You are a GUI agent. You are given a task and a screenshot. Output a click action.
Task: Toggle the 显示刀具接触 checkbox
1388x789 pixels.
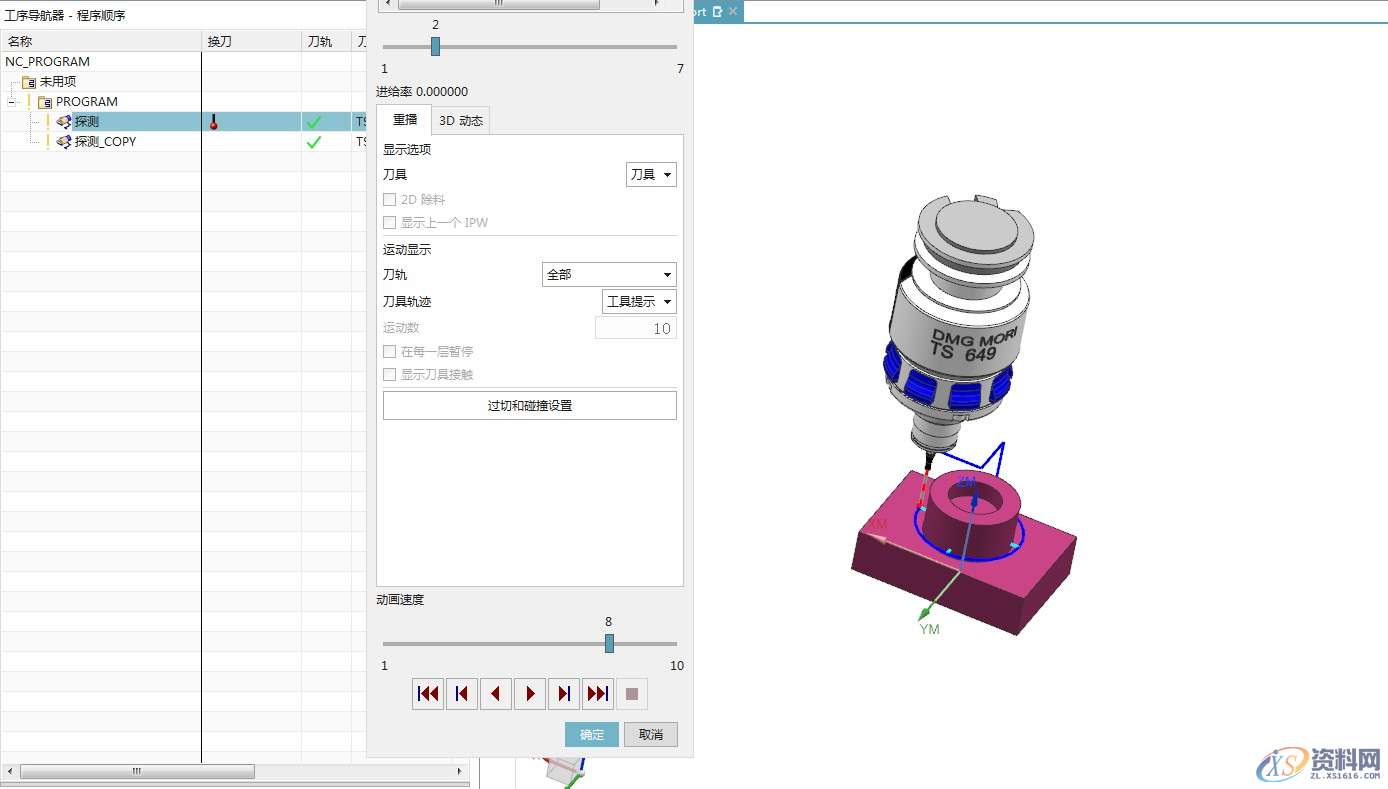[390, 375]
